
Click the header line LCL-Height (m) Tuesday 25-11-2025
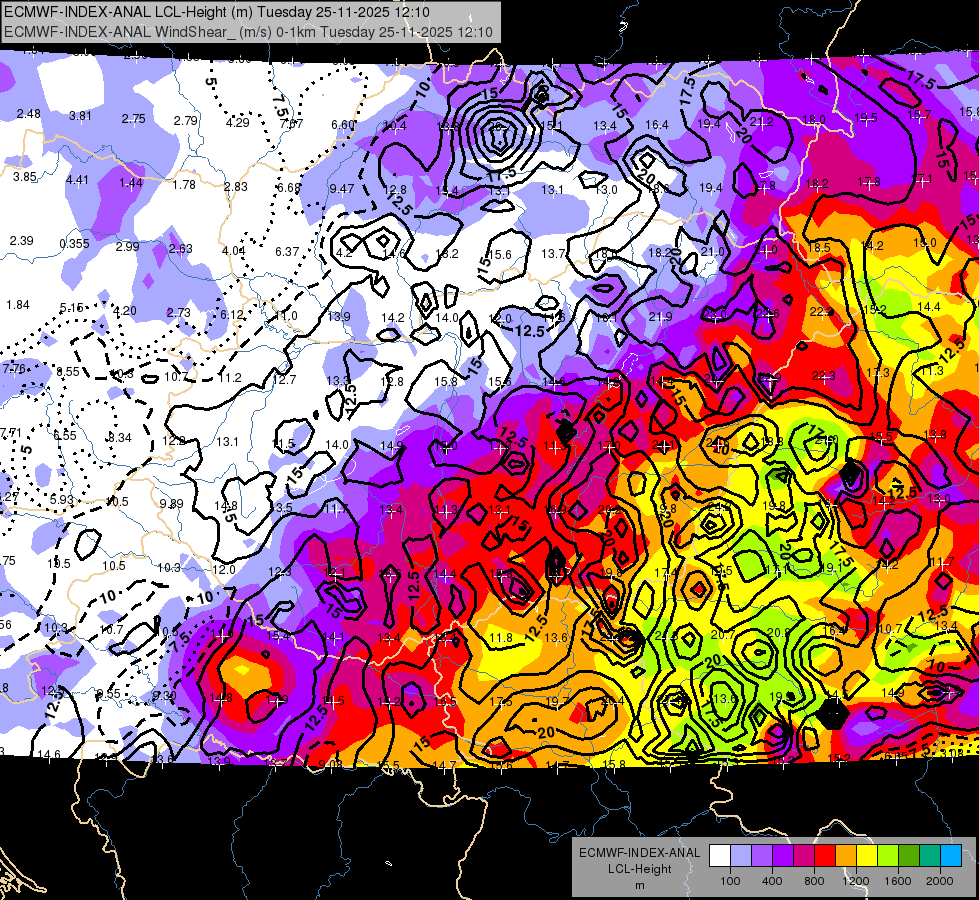click(x=217, y=11)
